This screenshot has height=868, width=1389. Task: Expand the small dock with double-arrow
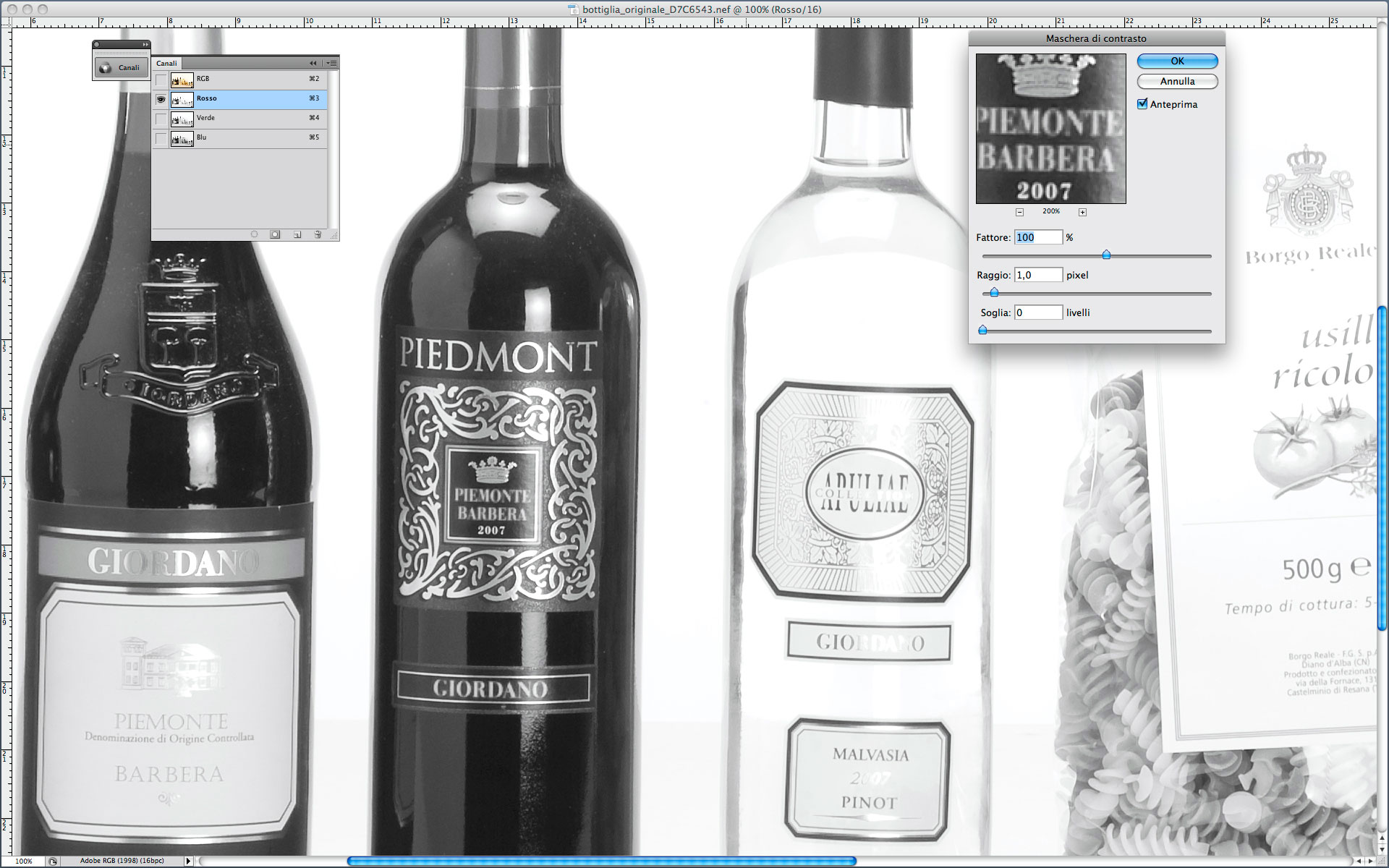(x=145, y=45)
